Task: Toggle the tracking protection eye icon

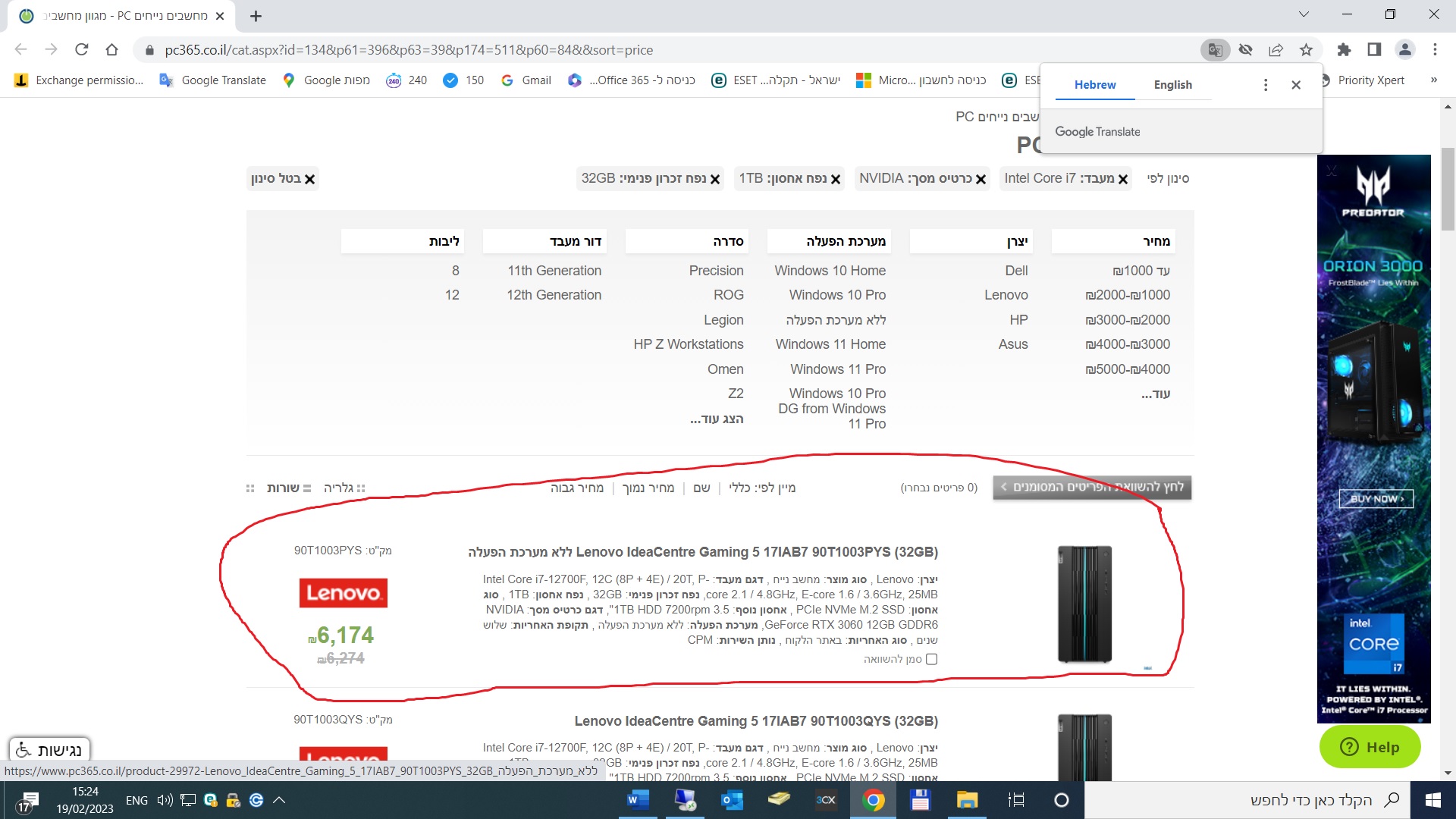Action: (1244, 50)
